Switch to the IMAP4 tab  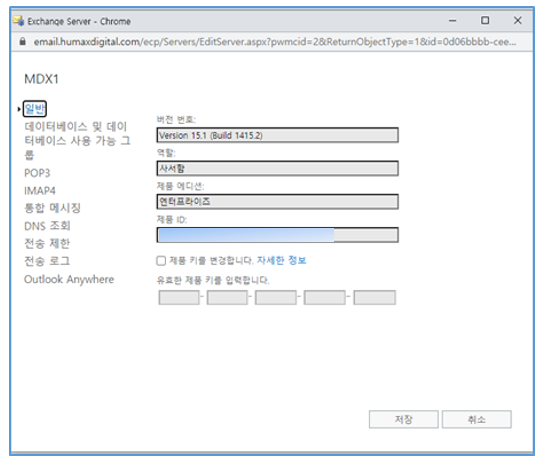[39, 191]
